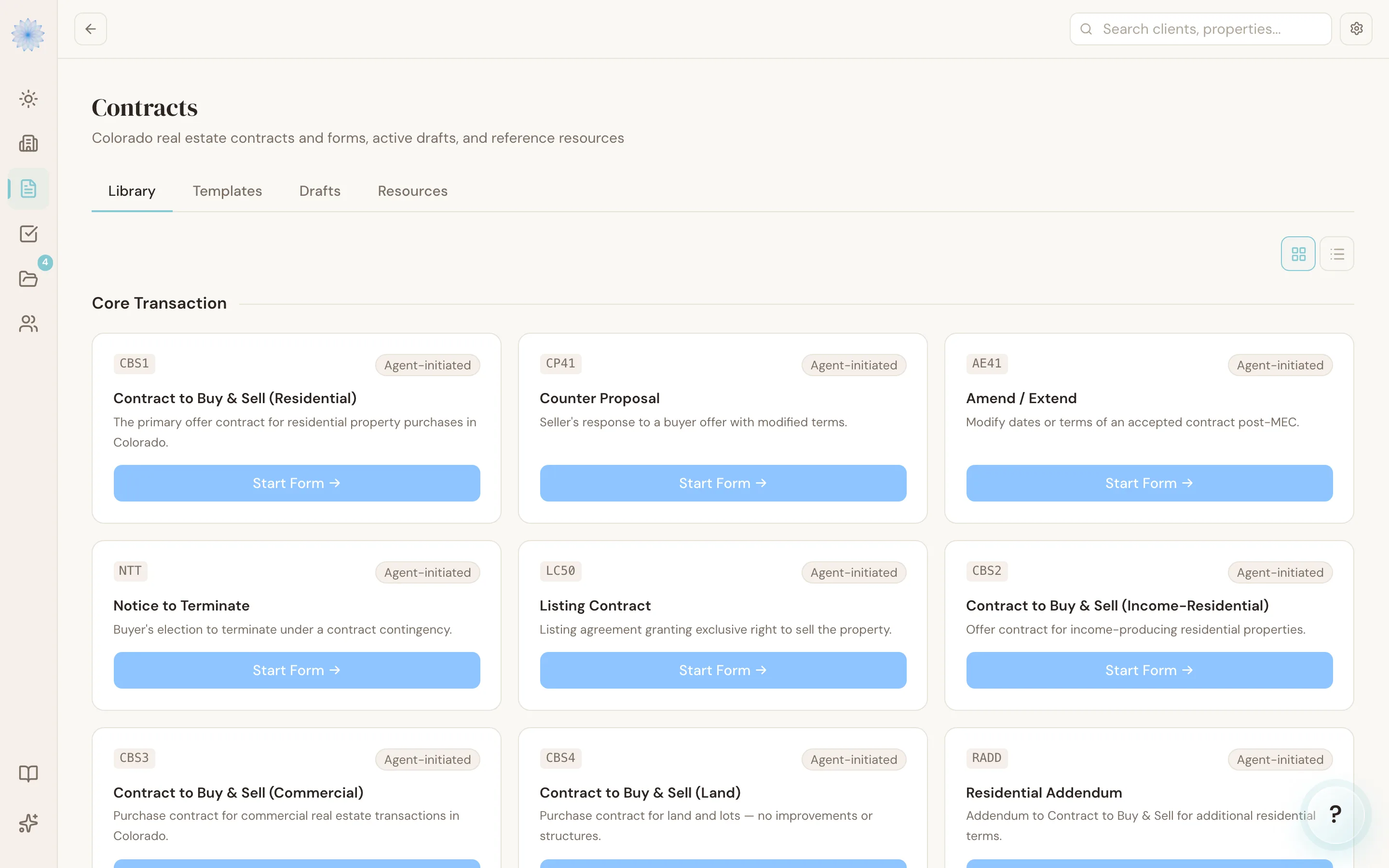Click the NTT form code tag
The image size is (1389, 868).
(130, 570)
